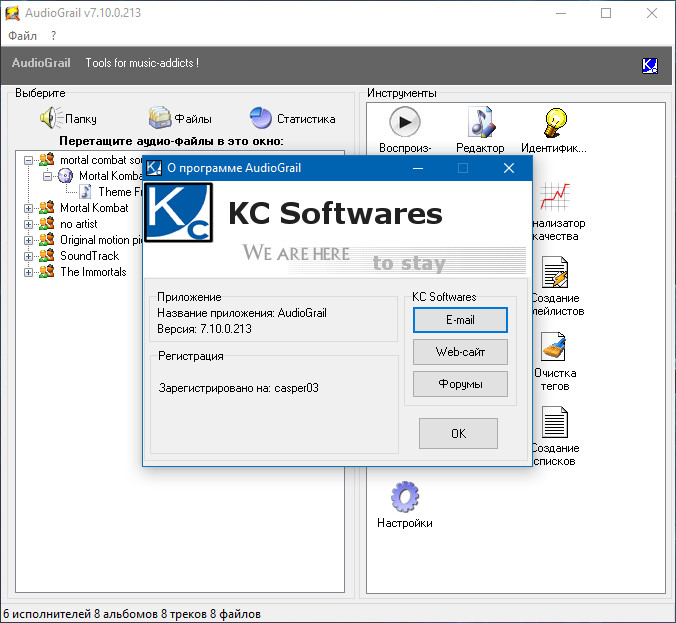Click the AudioGrail banner title
The height and width of the screenshot is (623, 676).
(41, 63)
